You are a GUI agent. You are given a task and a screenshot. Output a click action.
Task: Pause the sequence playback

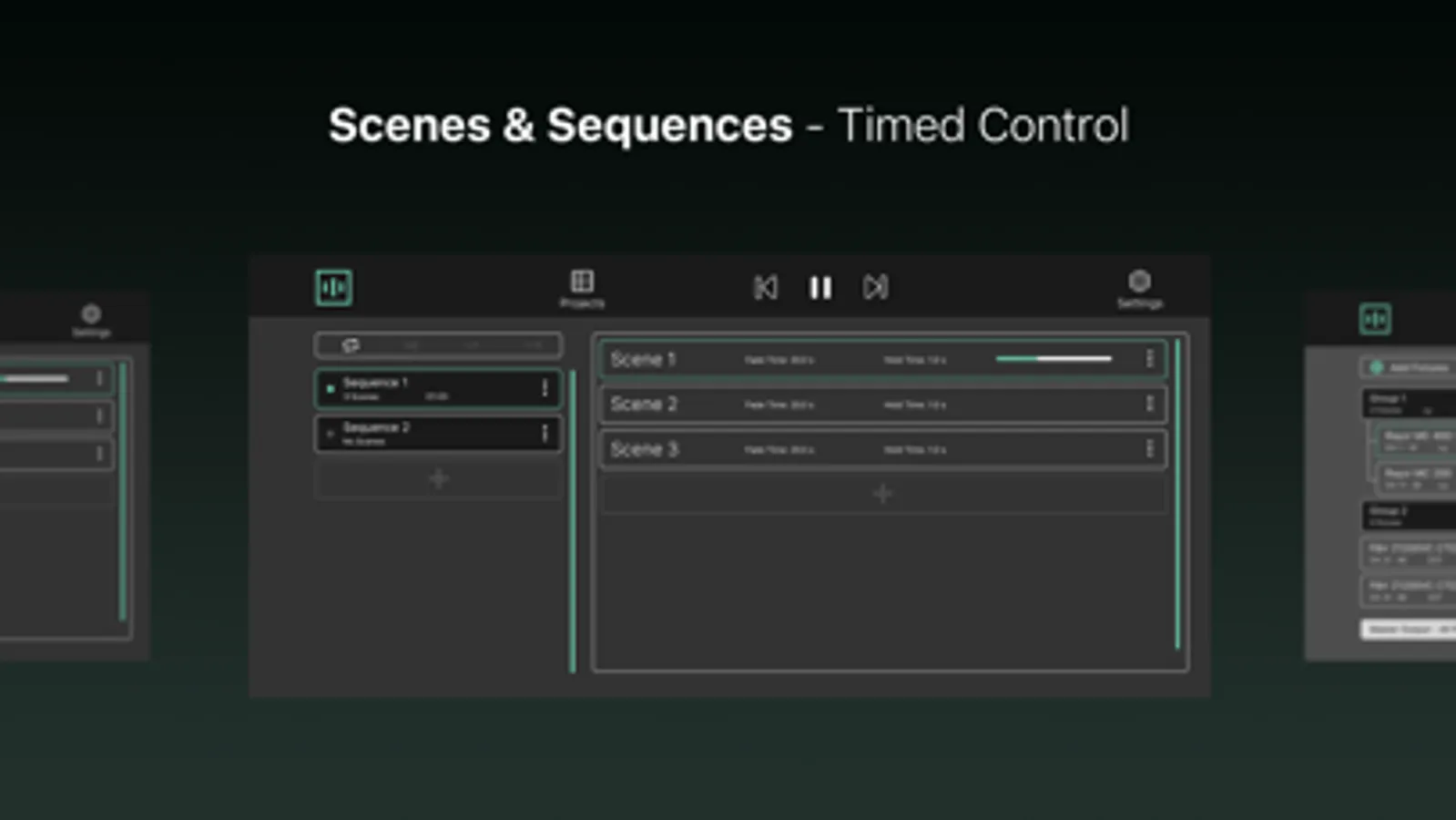[820, 288]
